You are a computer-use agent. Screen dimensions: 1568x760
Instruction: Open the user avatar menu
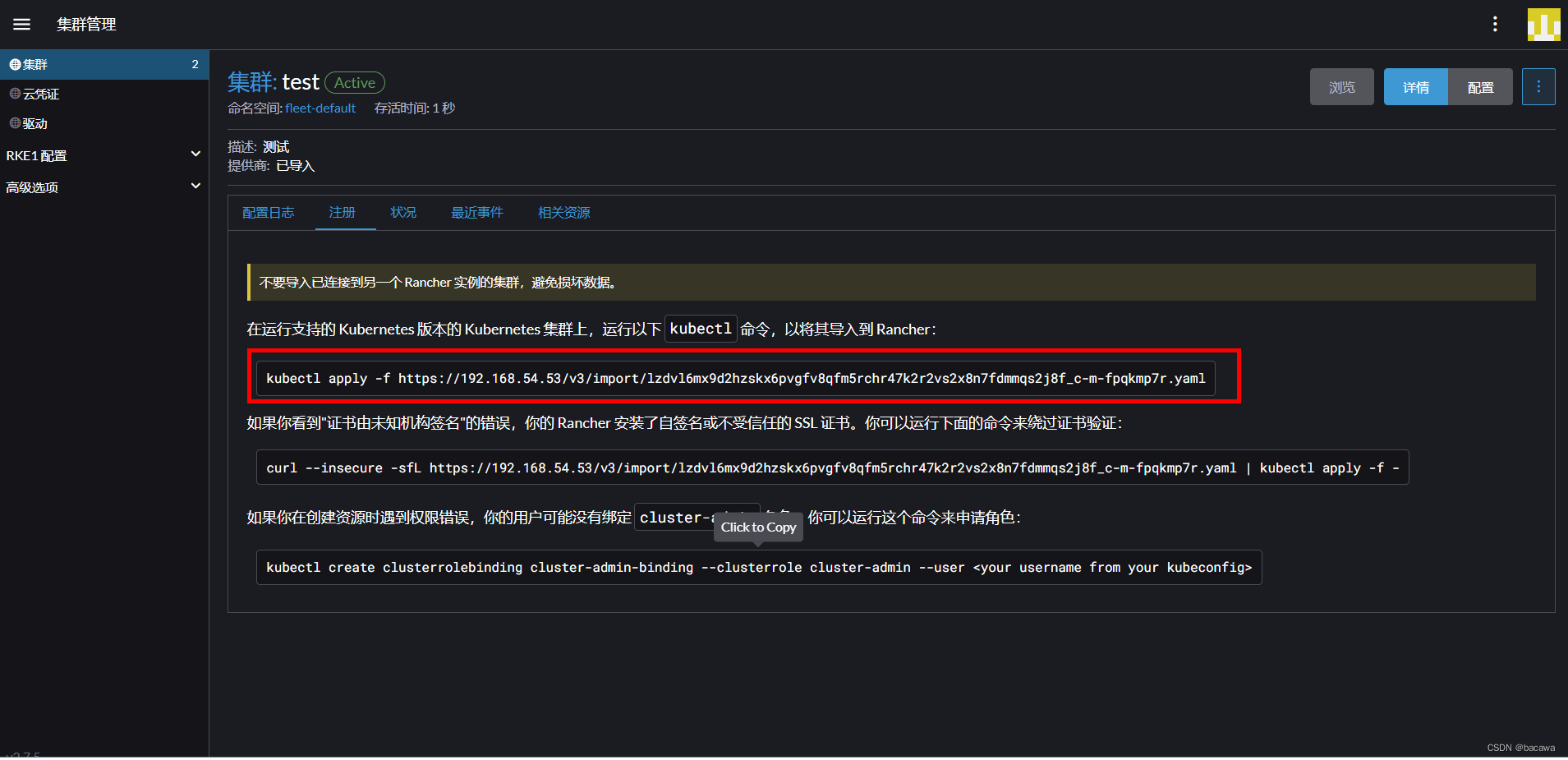click(x=1543, y=25)
